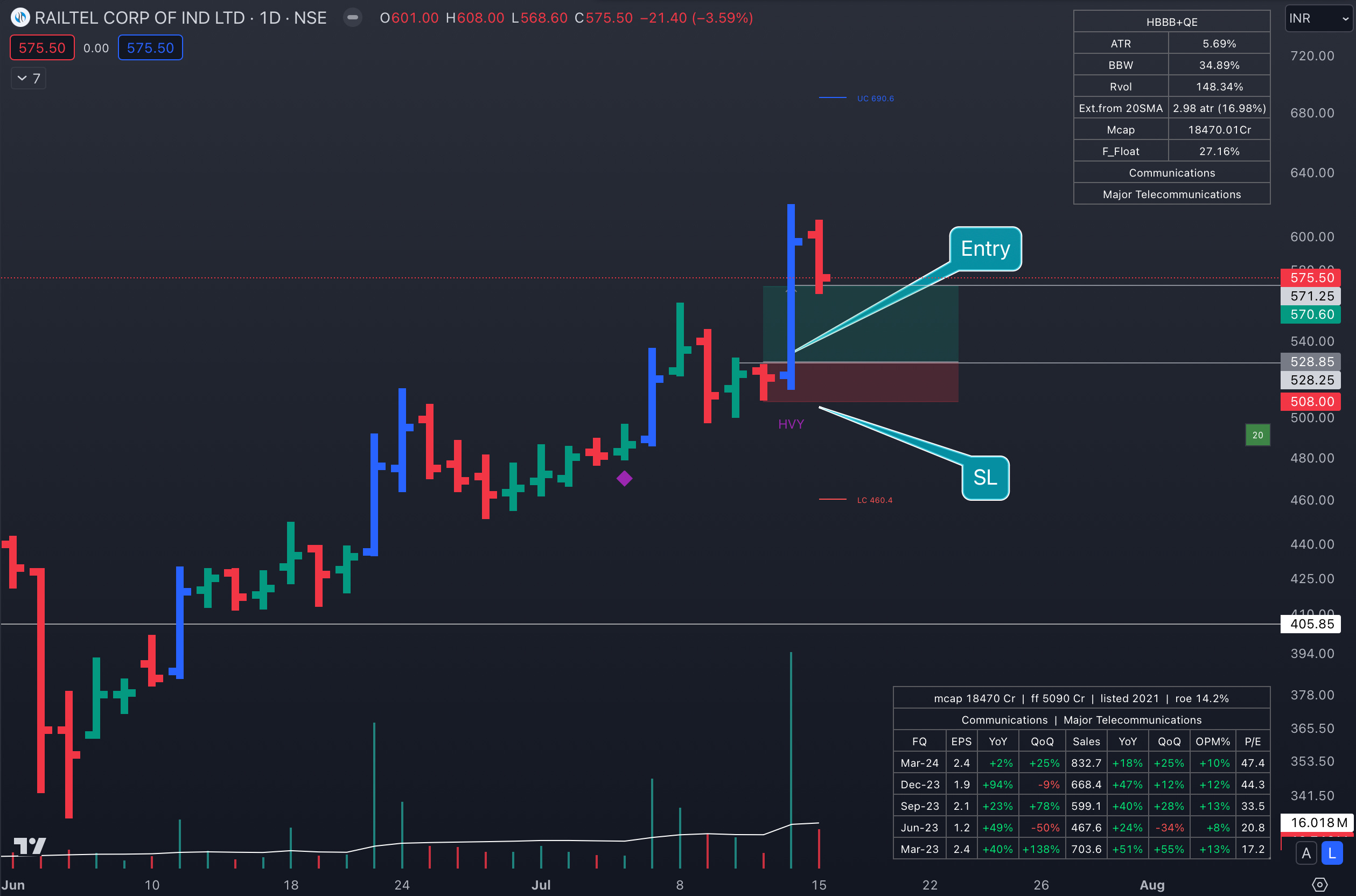Click the HBBB+QE table header
The height and width of the screenshot is (896, 1356).
tap(1171, 22)
